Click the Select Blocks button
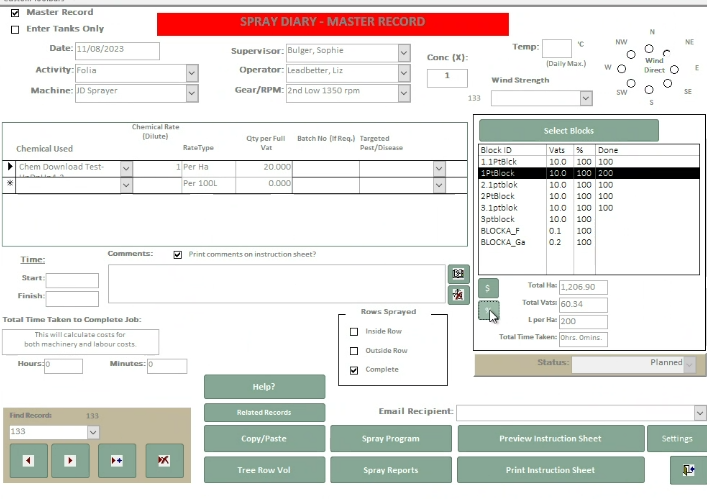707x499 pixels. [x=569, y=131]
